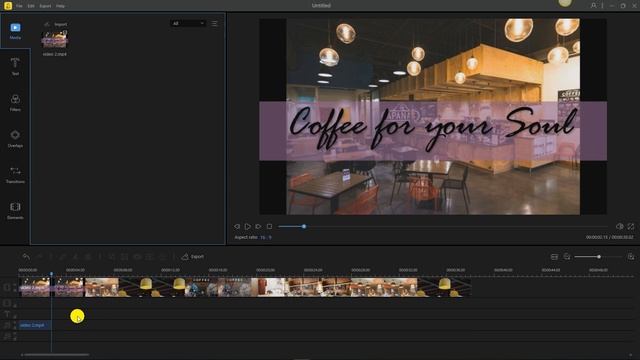Open the user account icon

pos(593,6)
